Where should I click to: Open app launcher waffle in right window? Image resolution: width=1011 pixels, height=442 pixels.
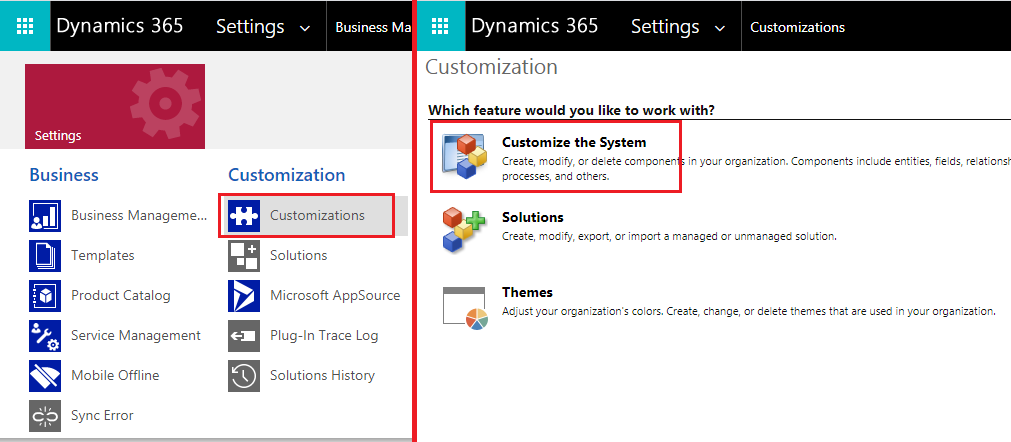(x=440, y=26)
